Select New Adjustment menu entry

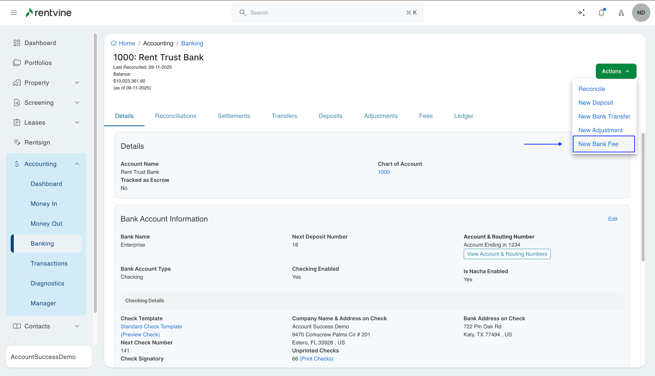pyautogui.click(x=600, y=130)
